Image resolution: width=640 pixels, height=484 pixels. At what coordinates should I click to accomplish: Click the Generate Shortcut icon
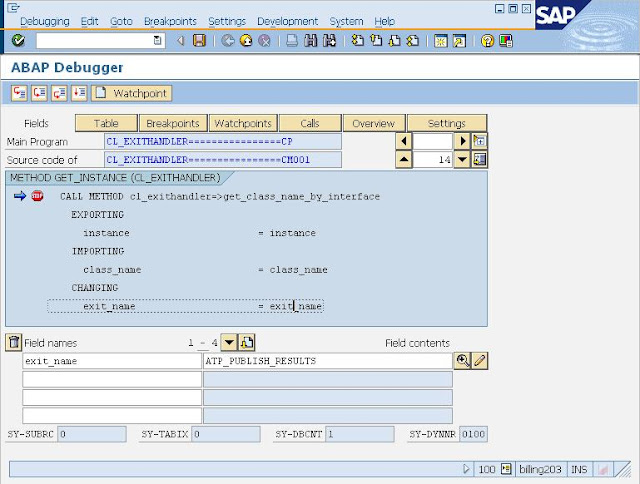459,40
